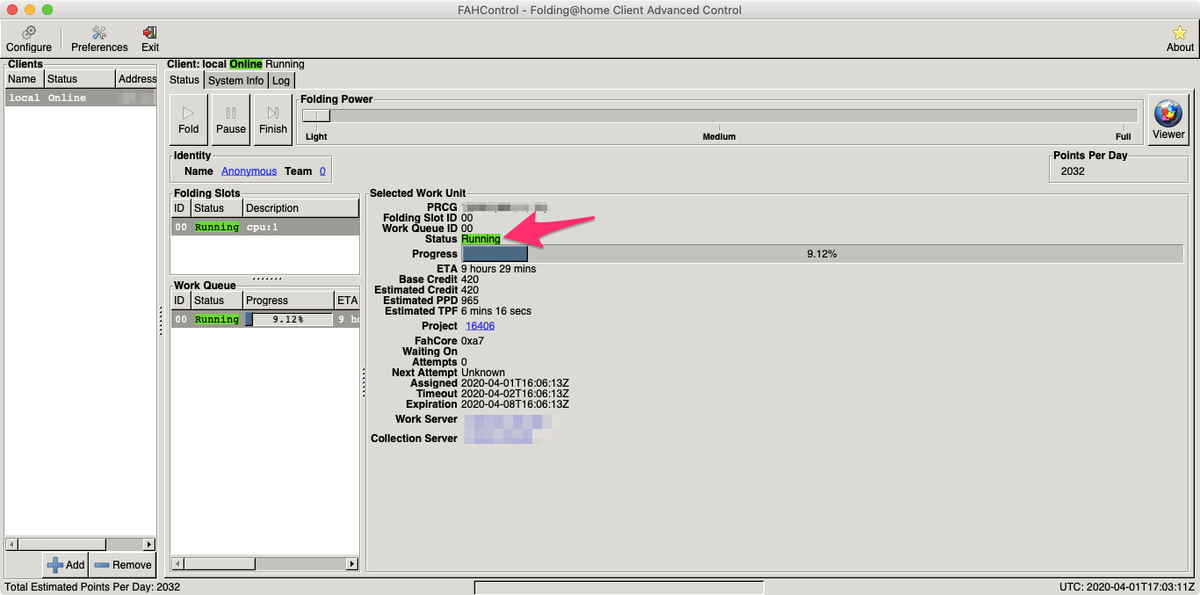Screen dimensions: 1200x595
Task: Click the Clients list right scroll arrow
Action: (149, 544)
